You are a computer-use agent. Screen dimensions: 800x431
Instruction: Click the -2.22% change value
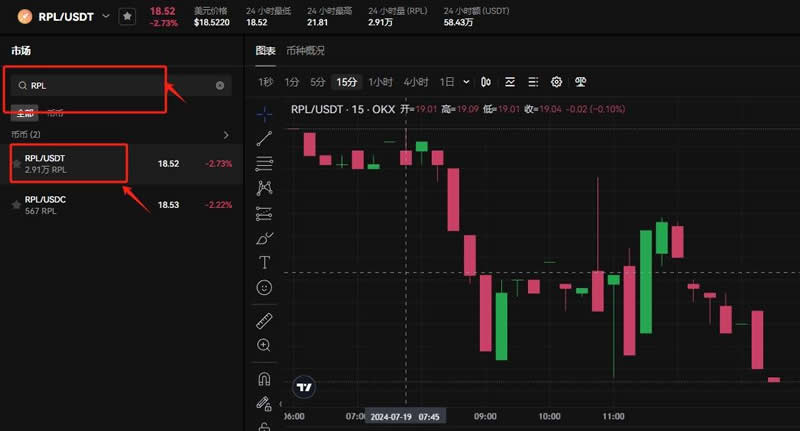pyautogui.click(x=218, y=205)
